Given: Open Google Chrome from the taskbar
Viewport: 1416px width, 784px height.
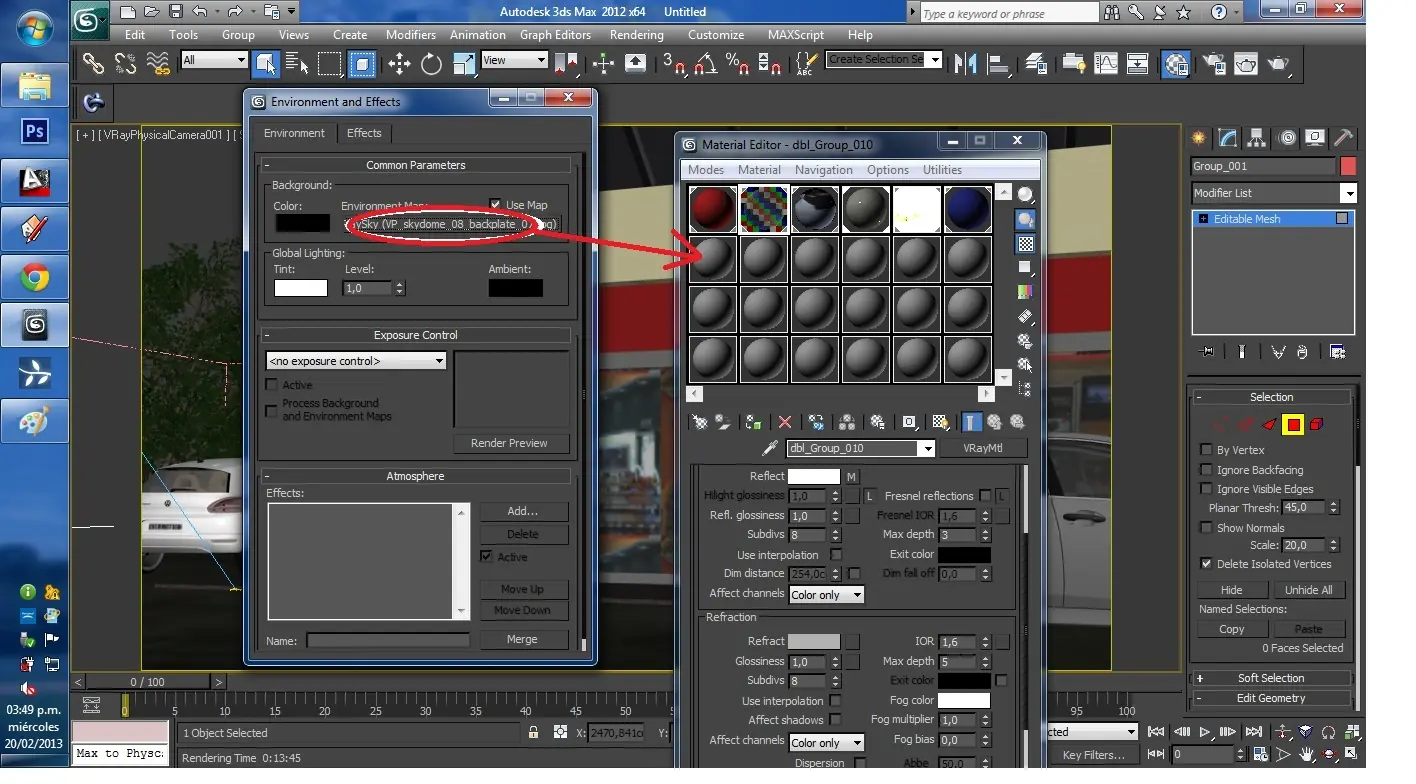Looking at the screenshot, I should pyautogui.click(x=36, y=277).
